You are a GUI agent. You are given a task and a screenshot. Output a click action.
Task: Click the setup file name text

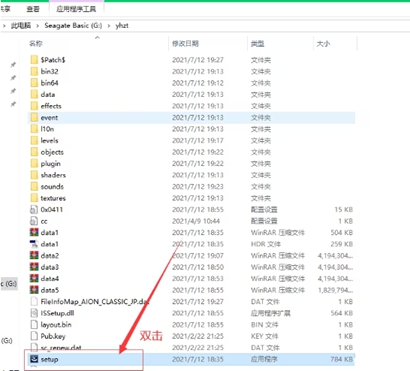click(49, 359)
